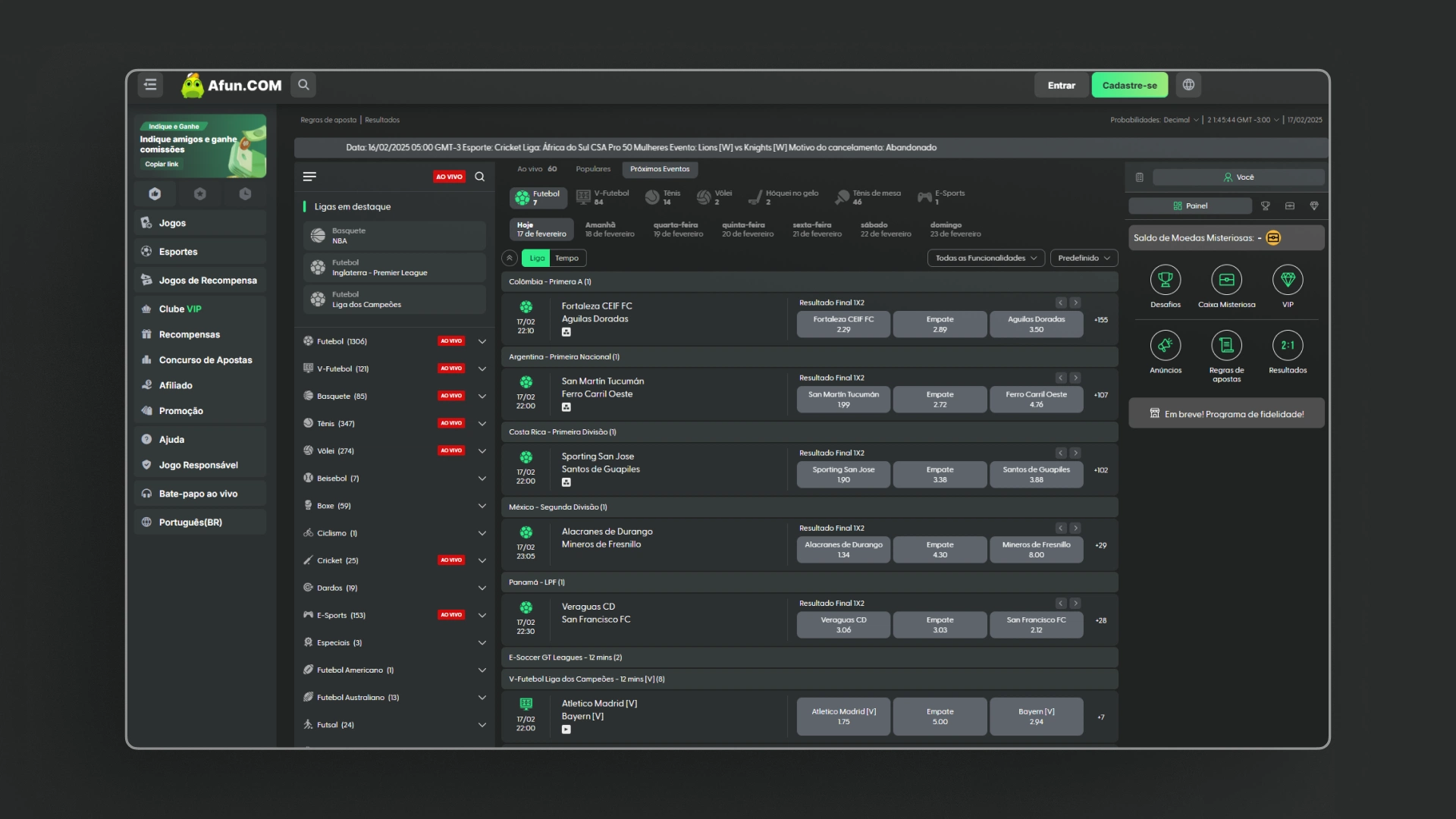This screenshot has width=1456, height=819.
Task: Bet on Empate 2.72 in San Martin match
Action: pos(940,399)
